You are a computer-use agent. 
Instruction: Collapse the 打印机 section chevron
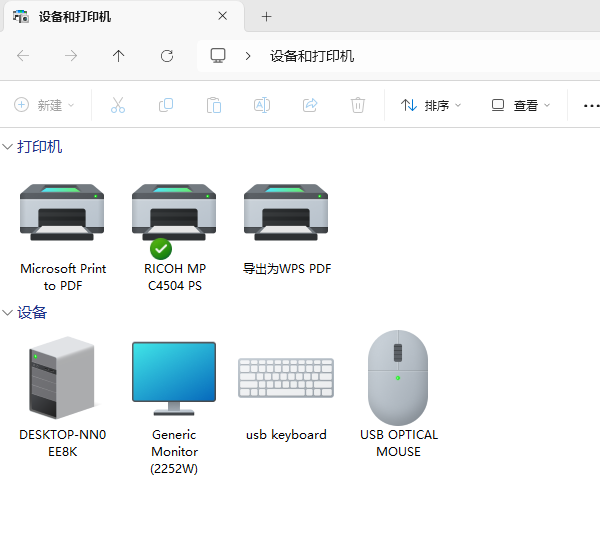coord(7,147)
